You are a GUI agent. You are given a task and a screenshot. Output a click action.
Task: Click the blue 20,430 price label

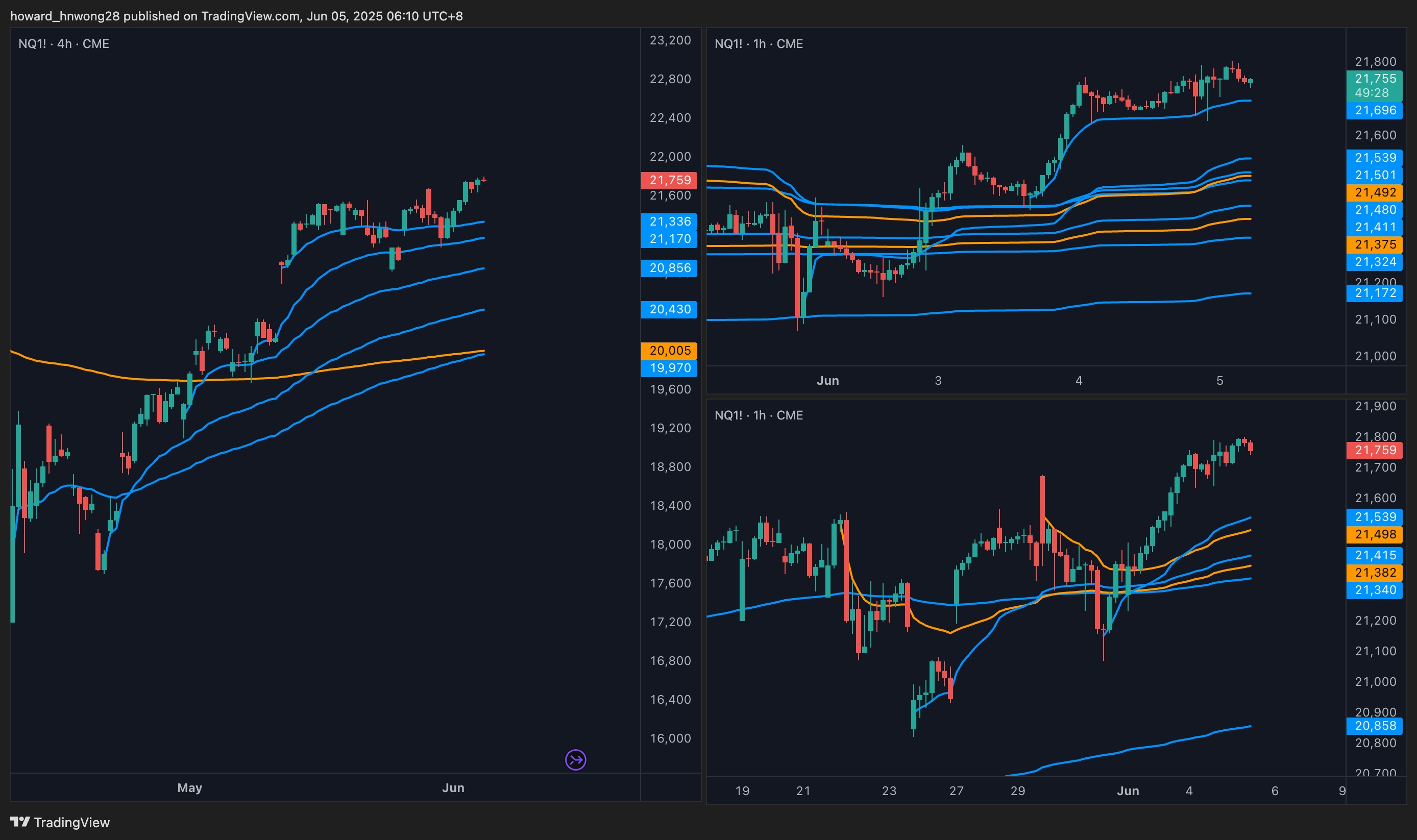pyautogui.click(x=669, y=309)
